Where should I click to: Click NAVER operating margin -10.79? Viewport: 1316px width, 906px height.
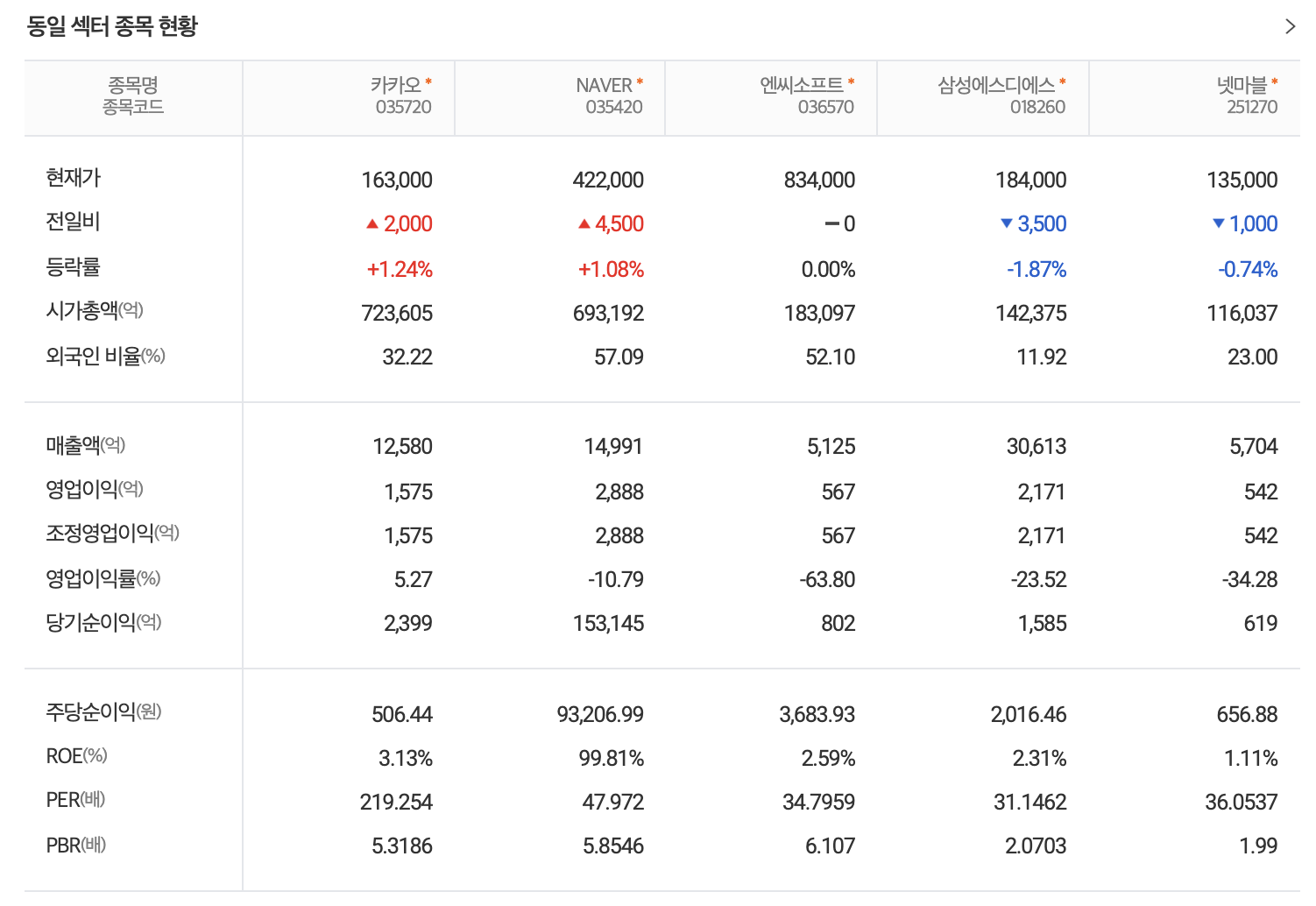click(616, 579)
